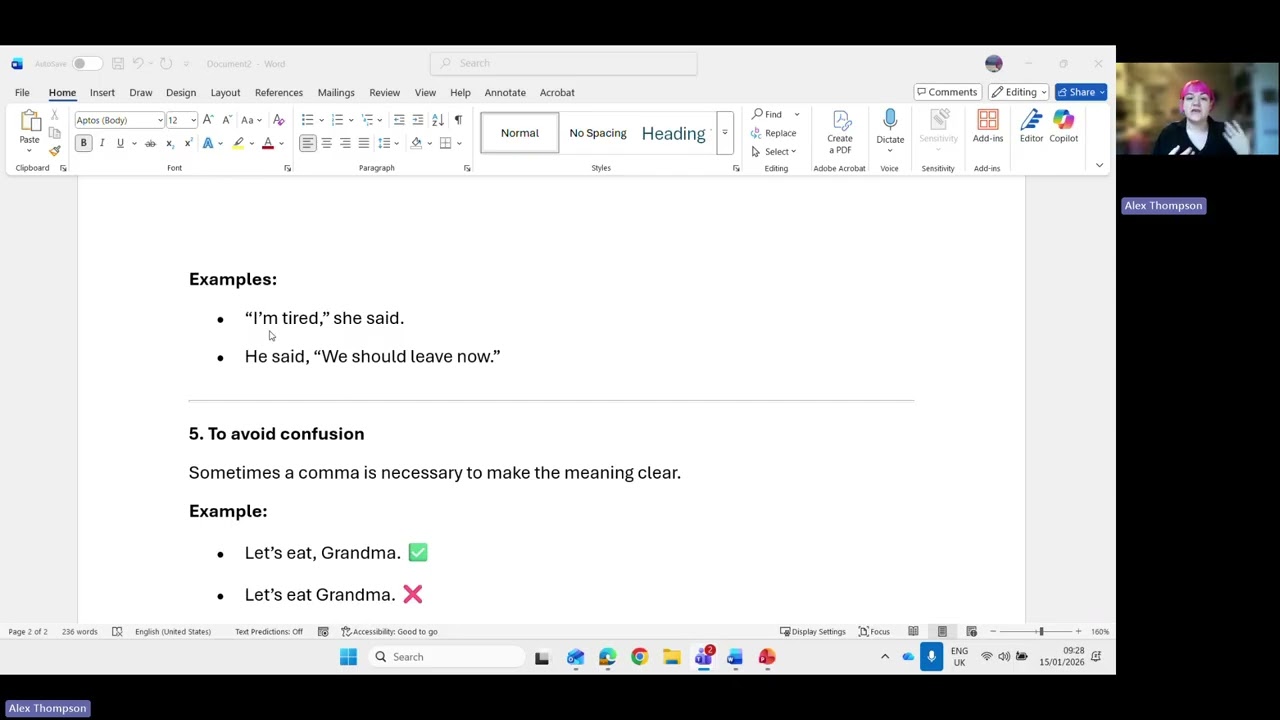
Task: Switch to the References tab
Action: (x=279, y=92)
